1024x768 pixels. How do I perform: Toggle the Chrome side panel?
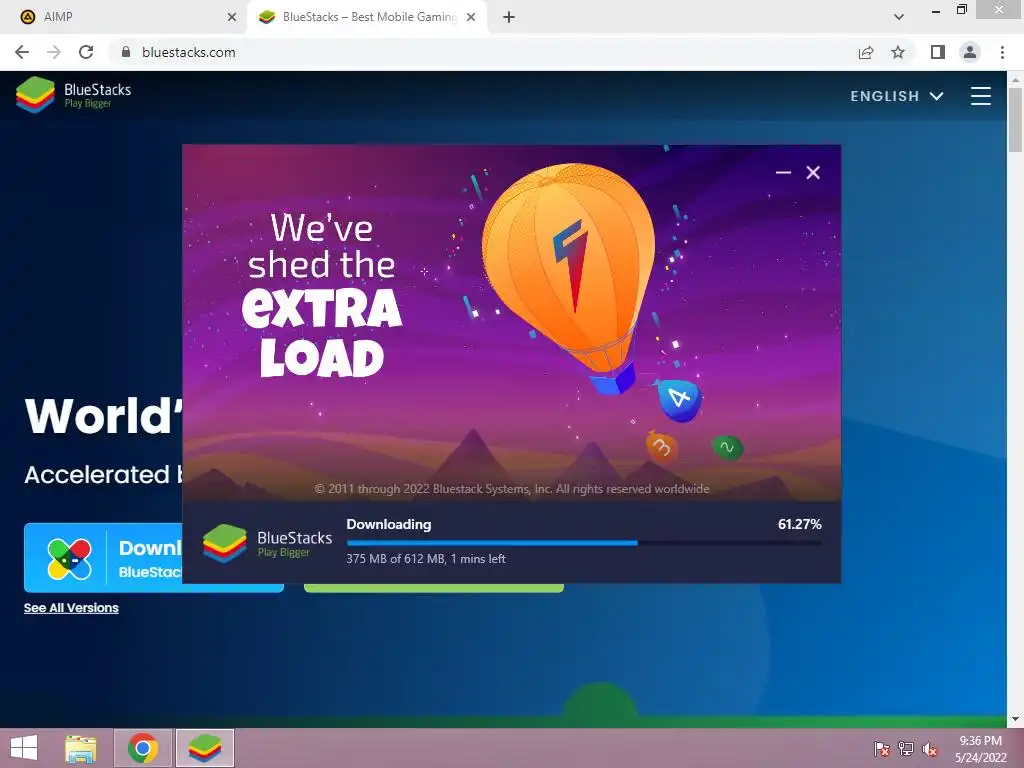938,52
